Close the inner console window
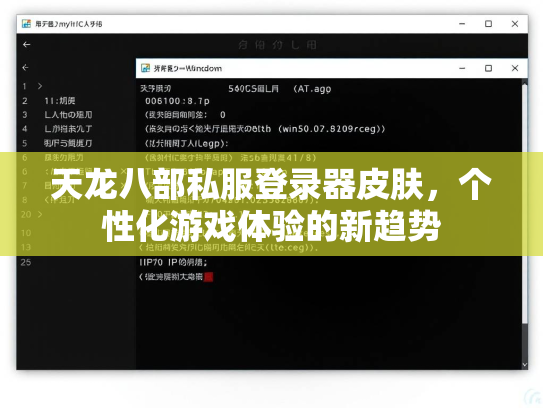The width and height of the screenshot is (543, 408). [x=515, y=68]
